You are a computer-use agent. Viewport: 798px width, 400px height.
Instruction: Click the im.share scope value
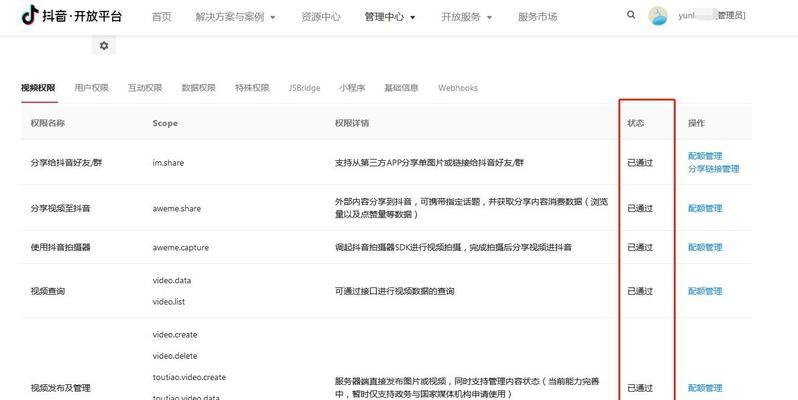(168, 163)
